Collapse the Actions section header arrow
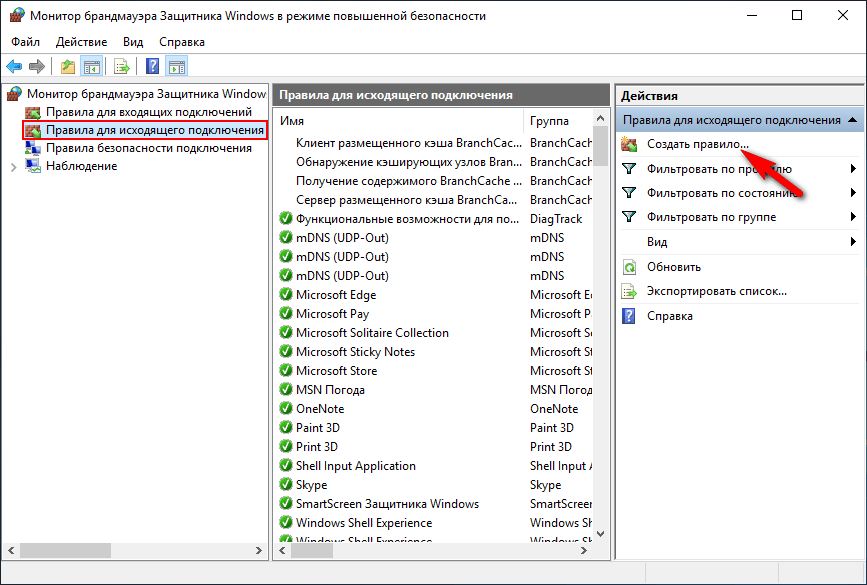867x585 pixels. [x=852, y=120]
